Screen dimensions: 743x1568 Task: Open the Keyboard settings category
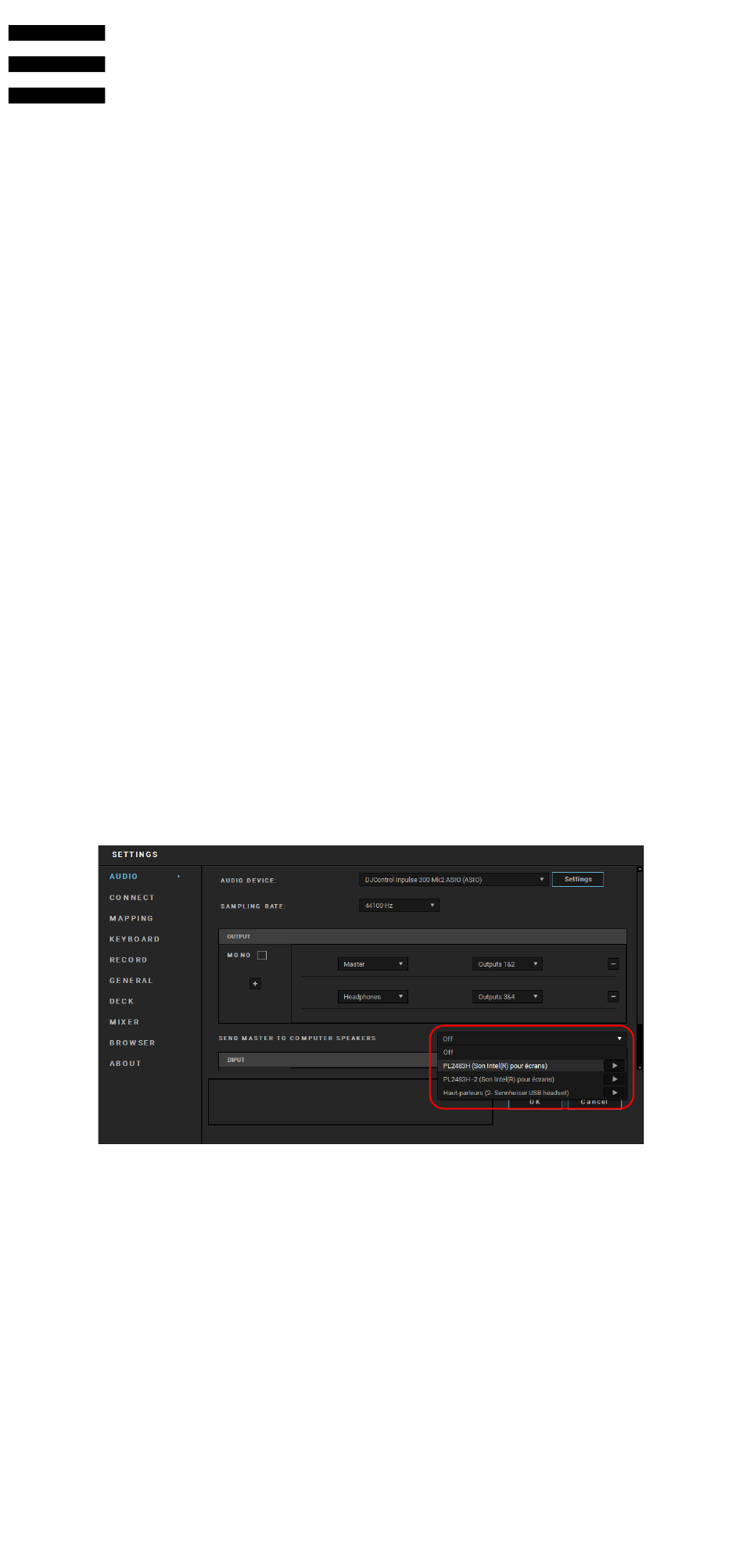(135, 939)
